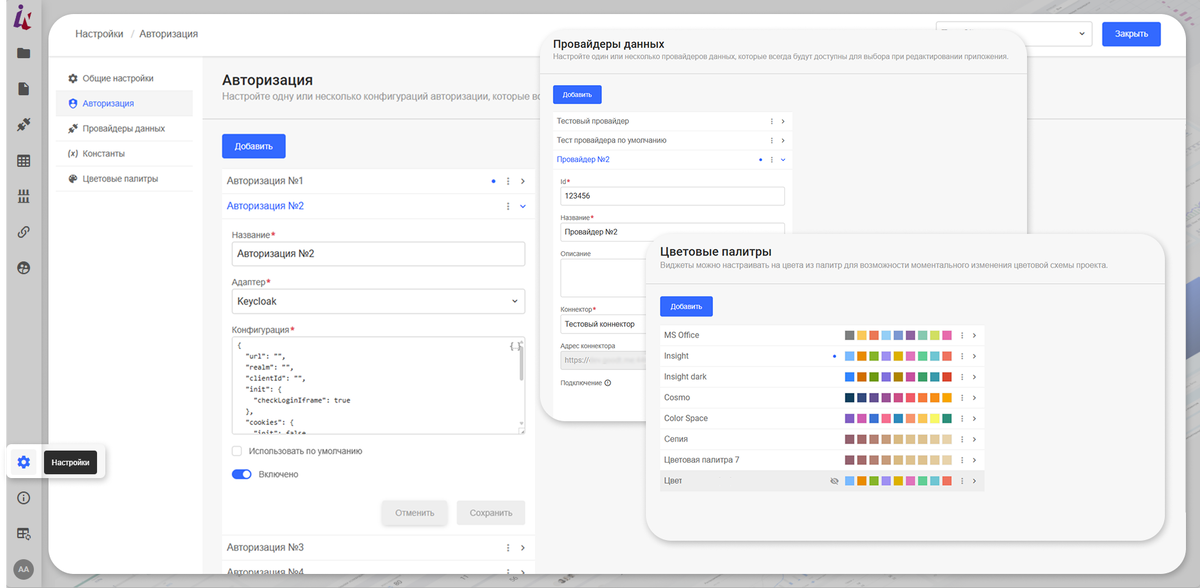Collapse Провайдер №2 row chevron
1200x588 pixels.
coord(783,159)
